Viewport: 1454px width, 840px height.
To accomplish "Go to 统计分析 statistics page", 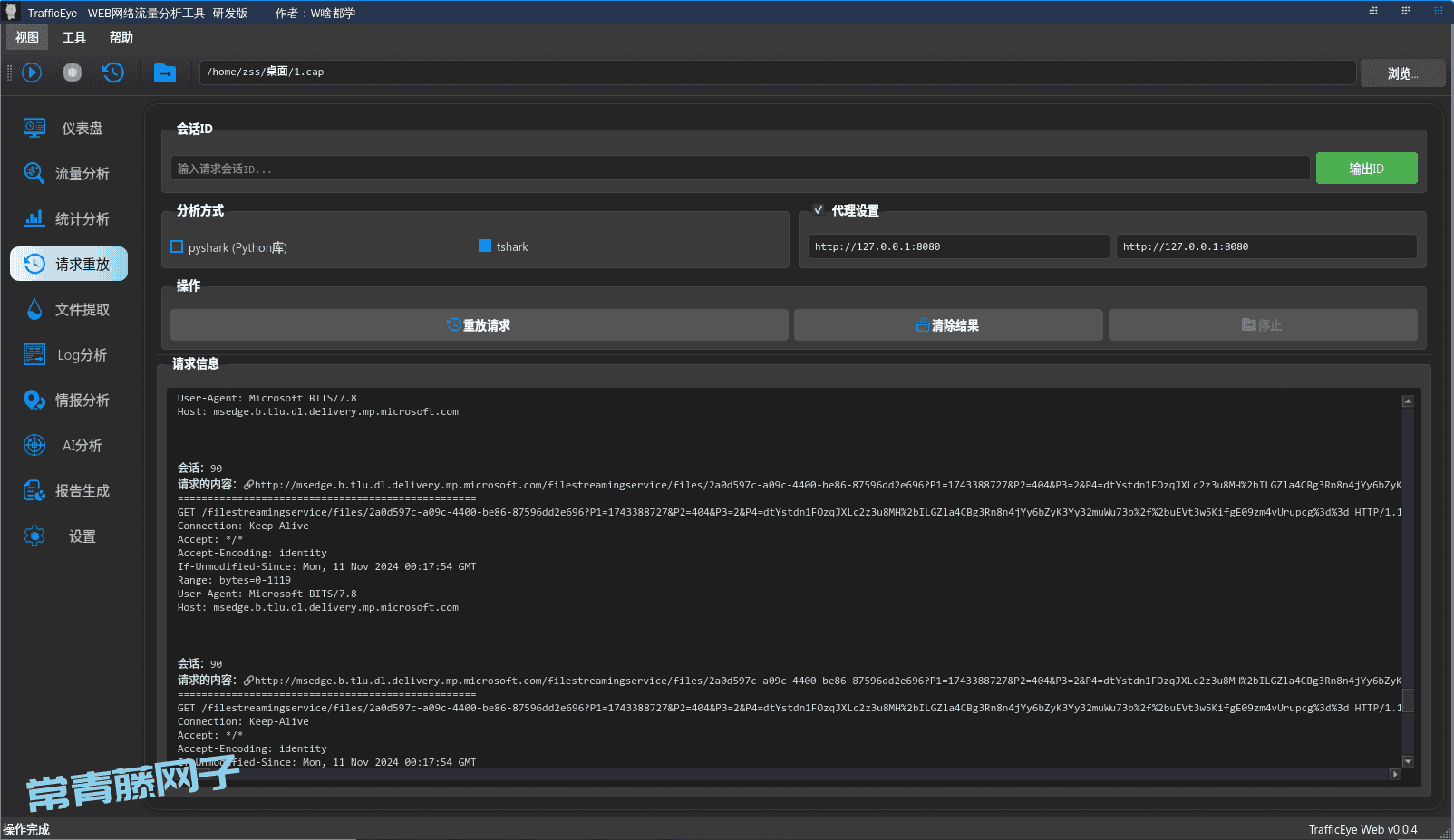I will coord(68,218).
